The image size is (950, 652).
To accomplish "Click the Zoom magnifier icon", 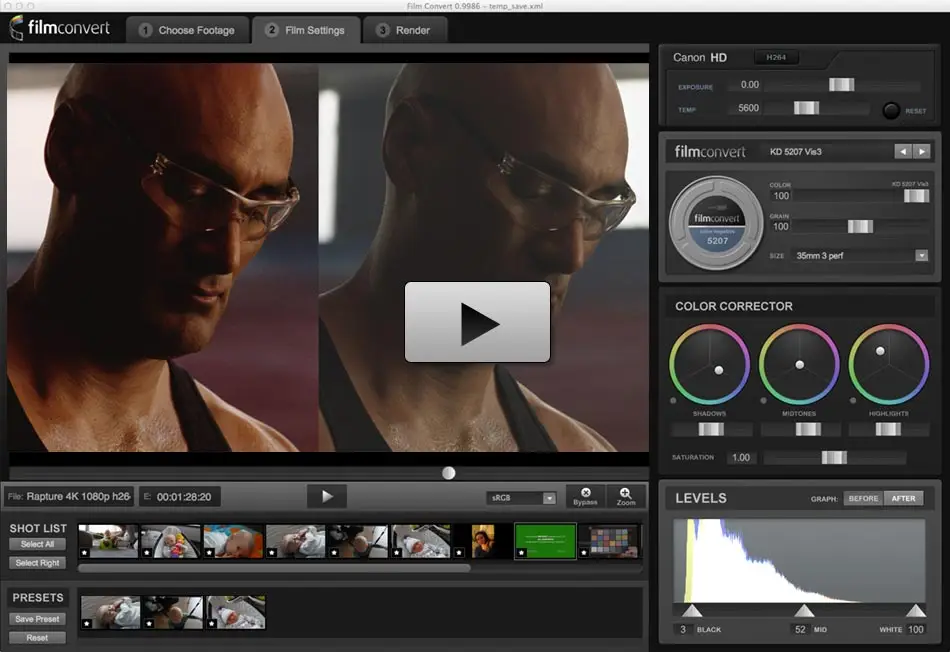I will 626,496.
